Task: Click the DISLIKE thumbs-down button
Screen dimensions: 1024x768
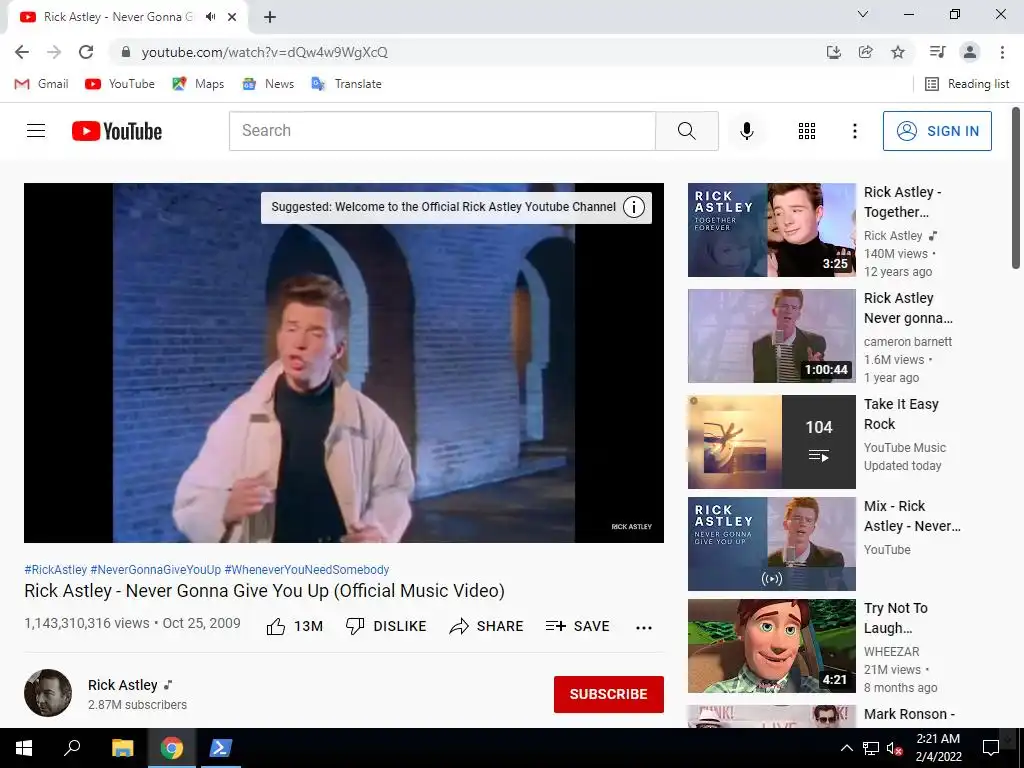Action: (x=385, y=626)
